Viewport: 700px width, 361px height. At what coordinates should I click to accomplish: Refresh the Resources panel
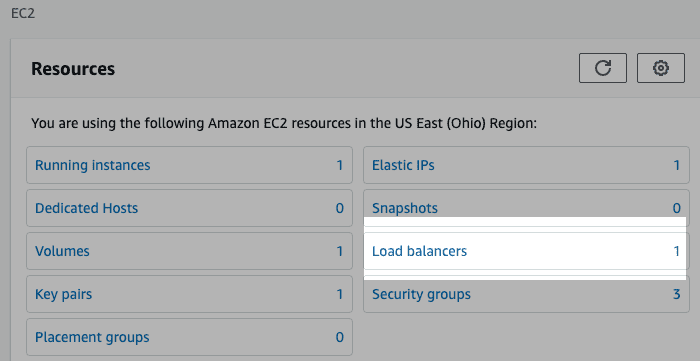(603, 68)
